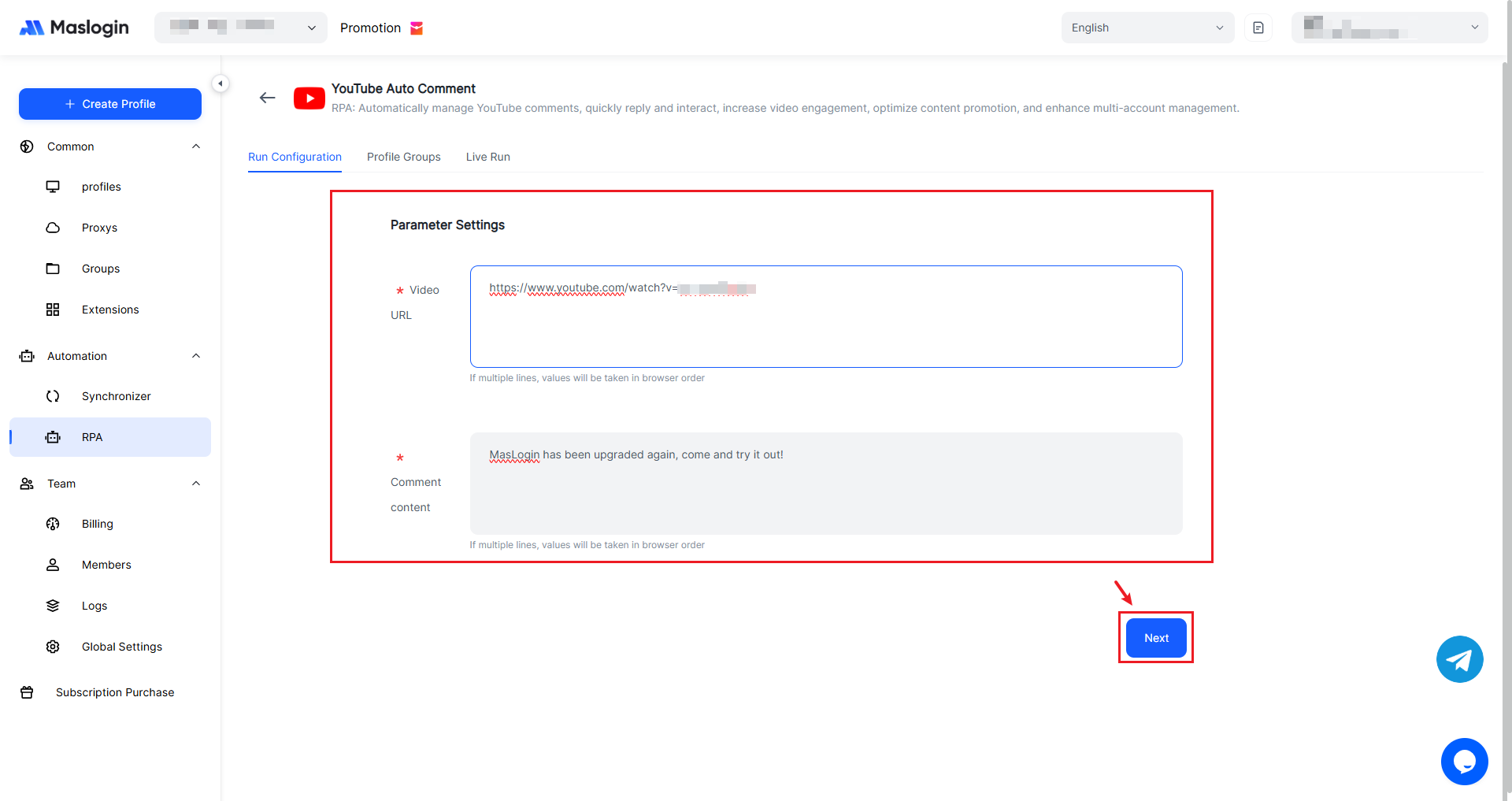Collapse the Common section chevron

[x=196, y=146]
